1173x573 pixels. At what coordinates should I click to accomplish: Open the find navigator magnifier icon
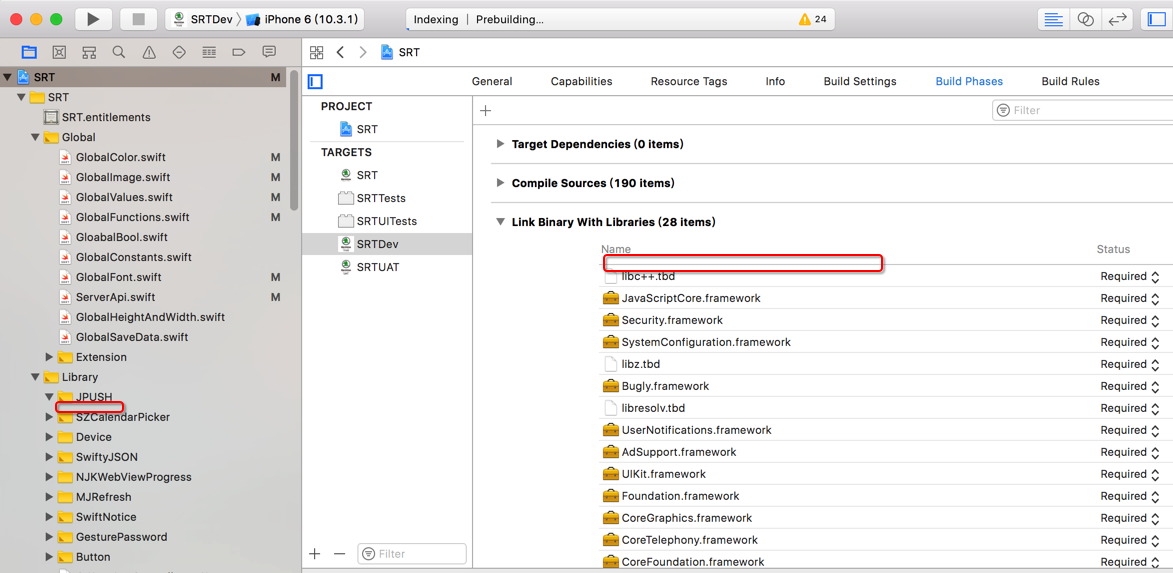(119, 52)
